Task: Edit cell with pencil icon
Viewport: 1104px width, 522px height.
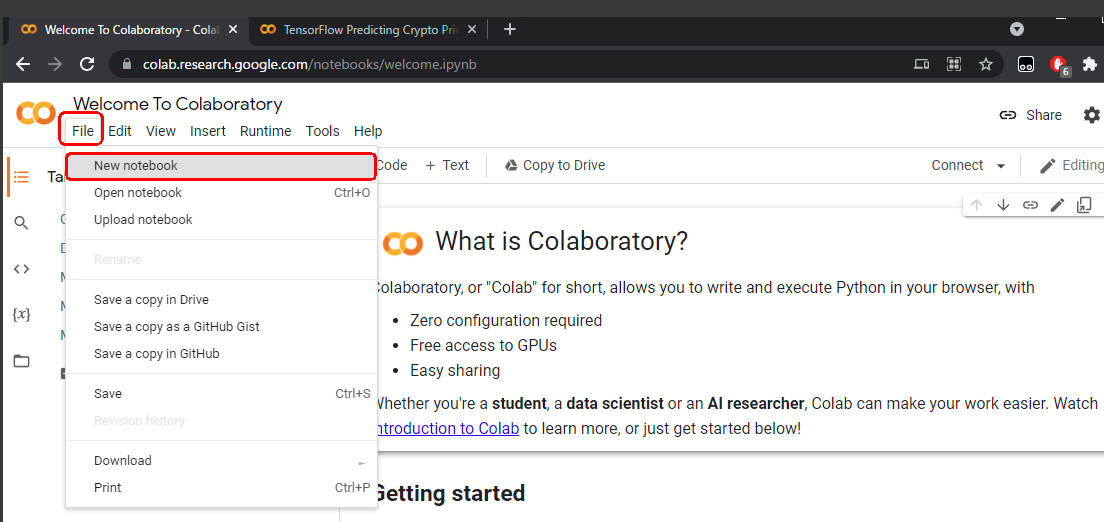Action: [x=1057, y=205]
